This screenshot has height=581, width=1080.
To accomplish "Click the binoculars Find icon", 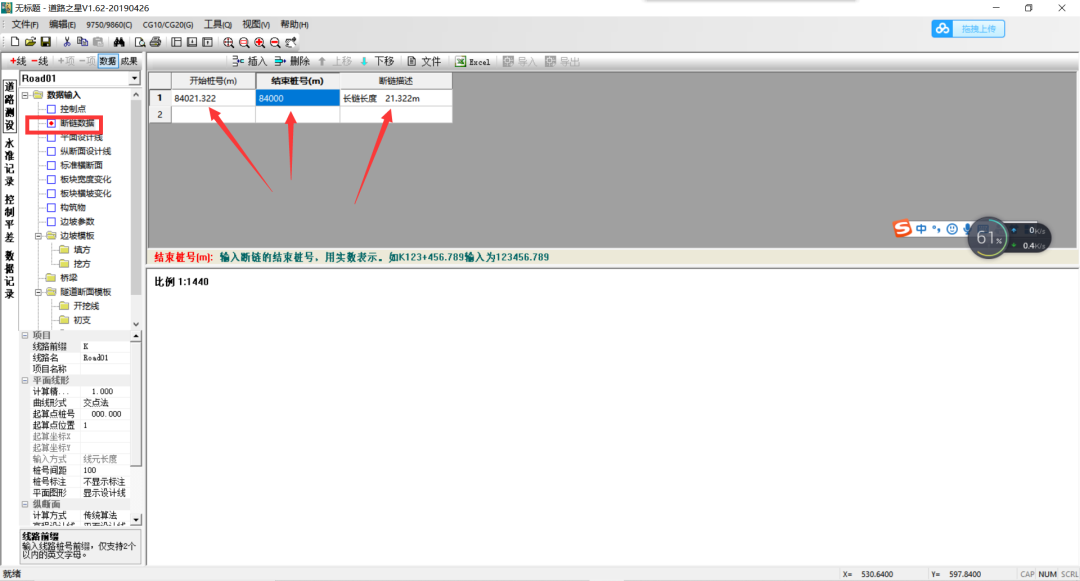I will click(x=119, y=43).
